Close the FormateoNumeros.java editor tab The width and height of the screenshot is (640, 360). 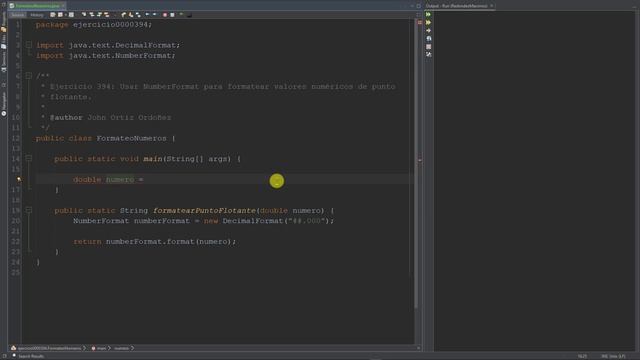tap(63, 6)
